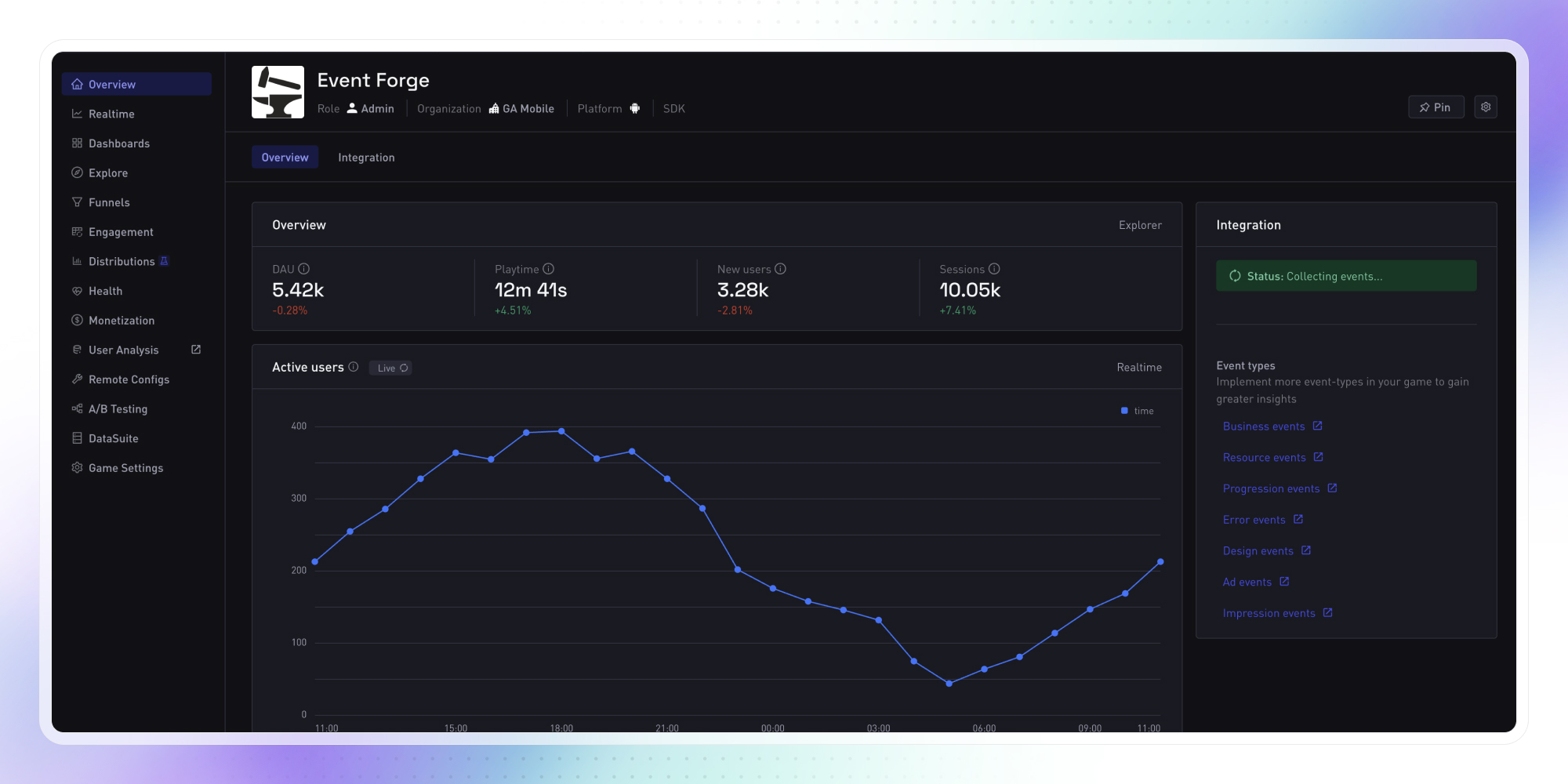
Task: Click the beta flask icon beside Distributions
Action: pyautogui.click(x=164, y=261)
